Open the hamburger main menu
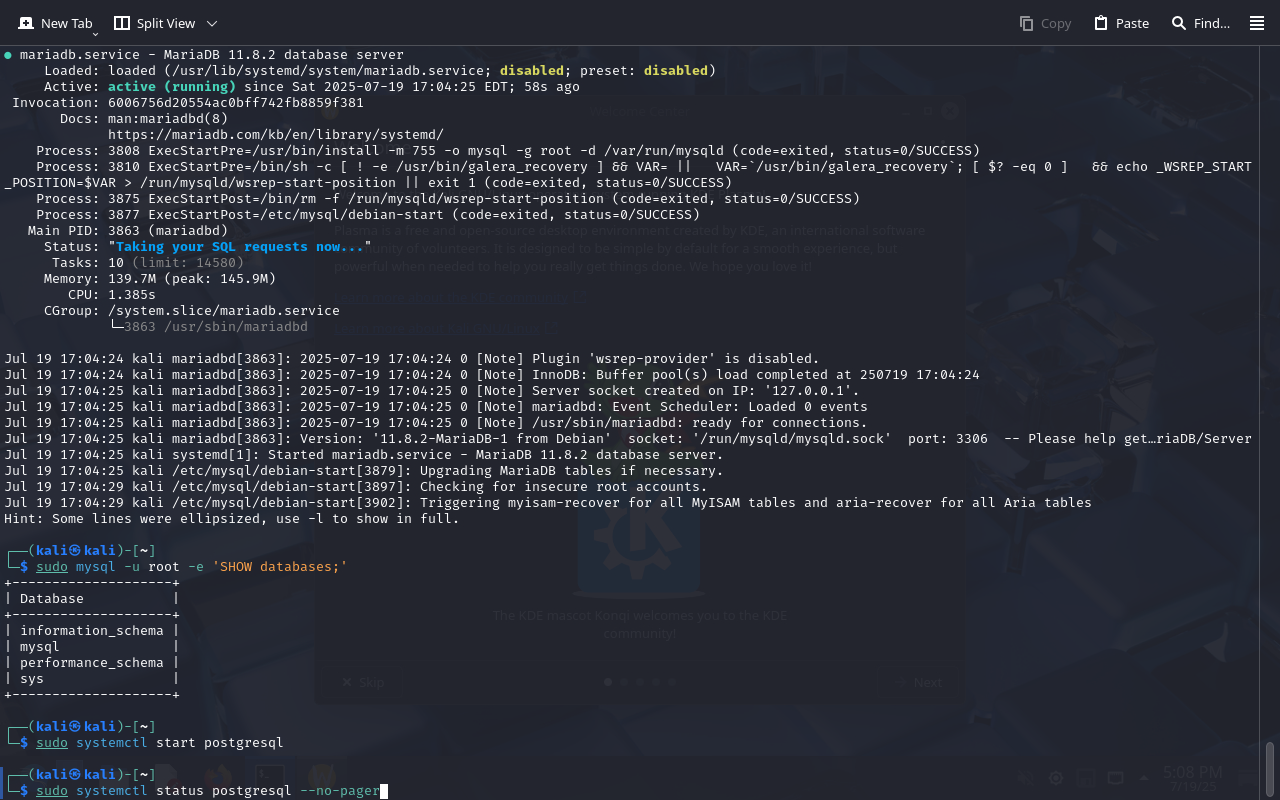Image resolution: width=1280 pixels, height=800 pixels. point(1257,23)
